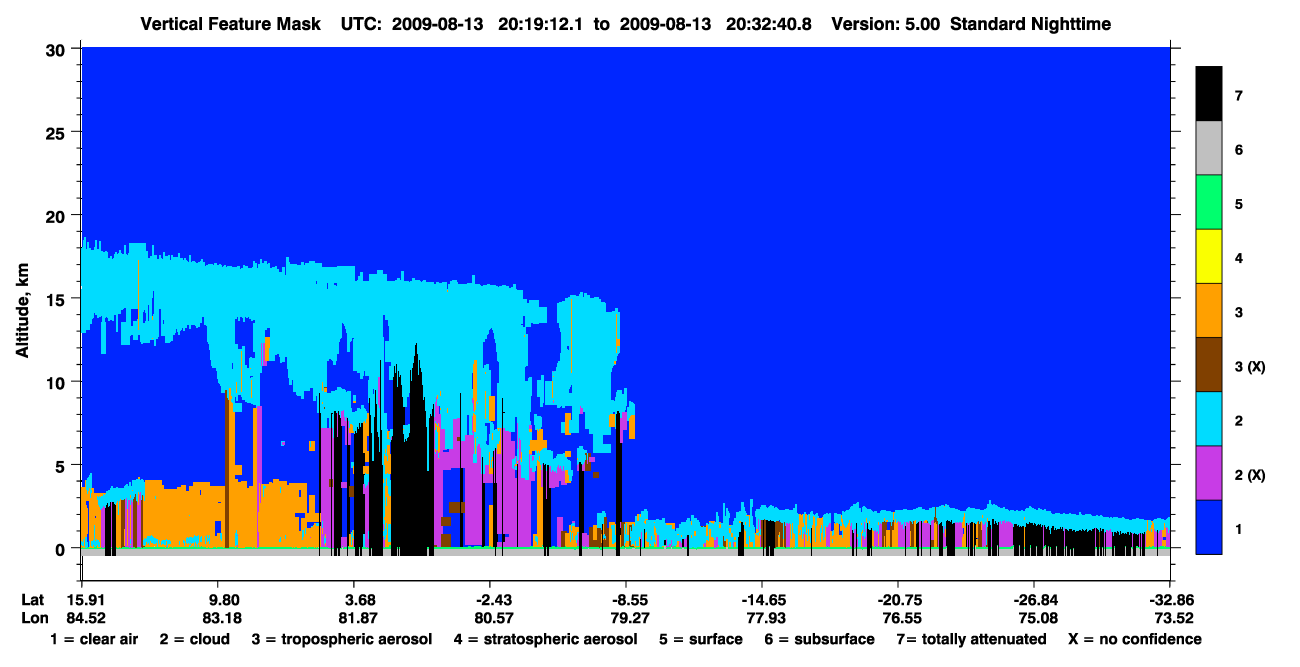Click the y-axis tick label 25
This screenshot has height=667, width=1300.
click(58, 132)
